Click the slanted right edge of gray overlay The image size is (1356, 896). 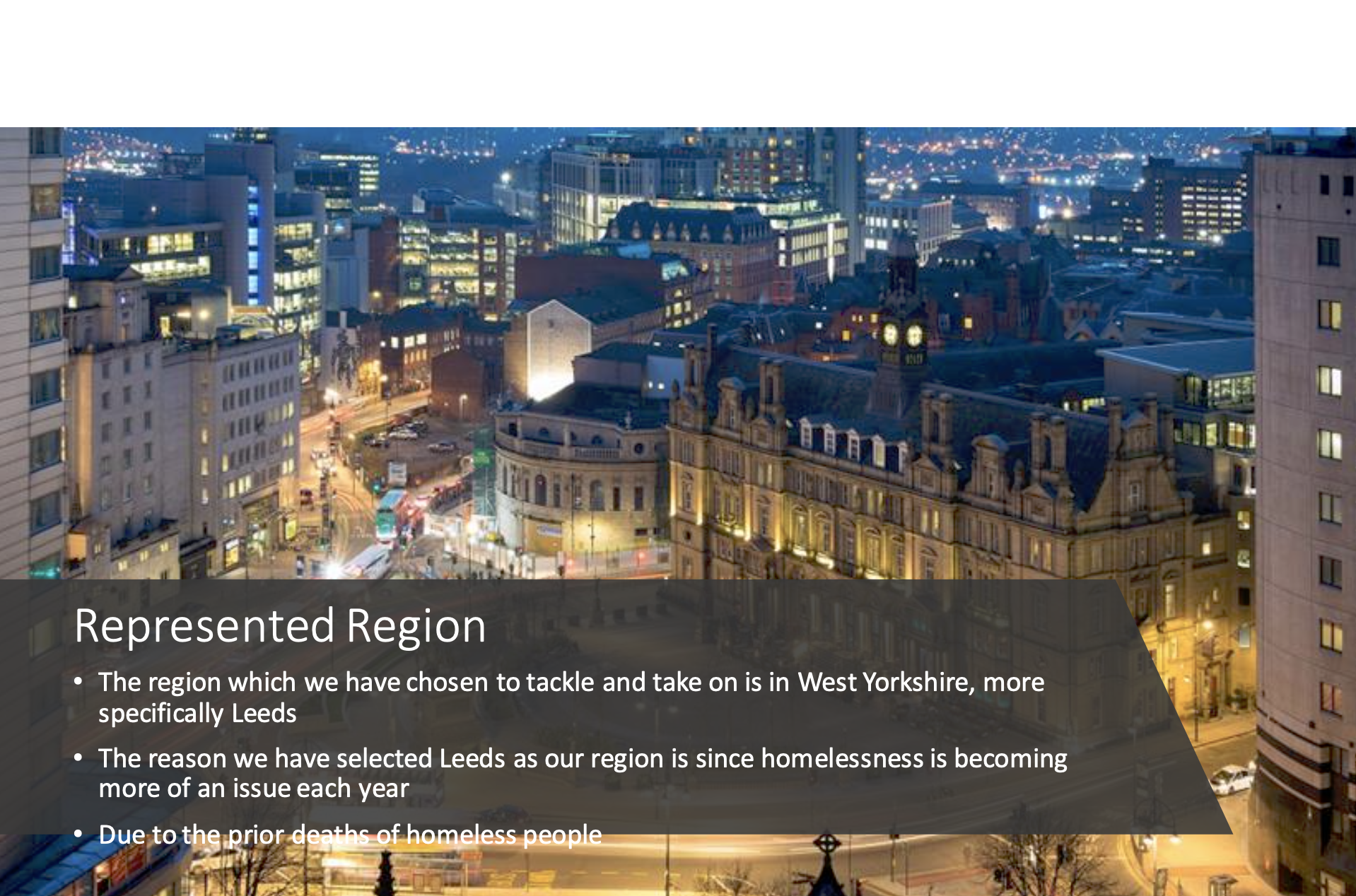[1175, 707]
